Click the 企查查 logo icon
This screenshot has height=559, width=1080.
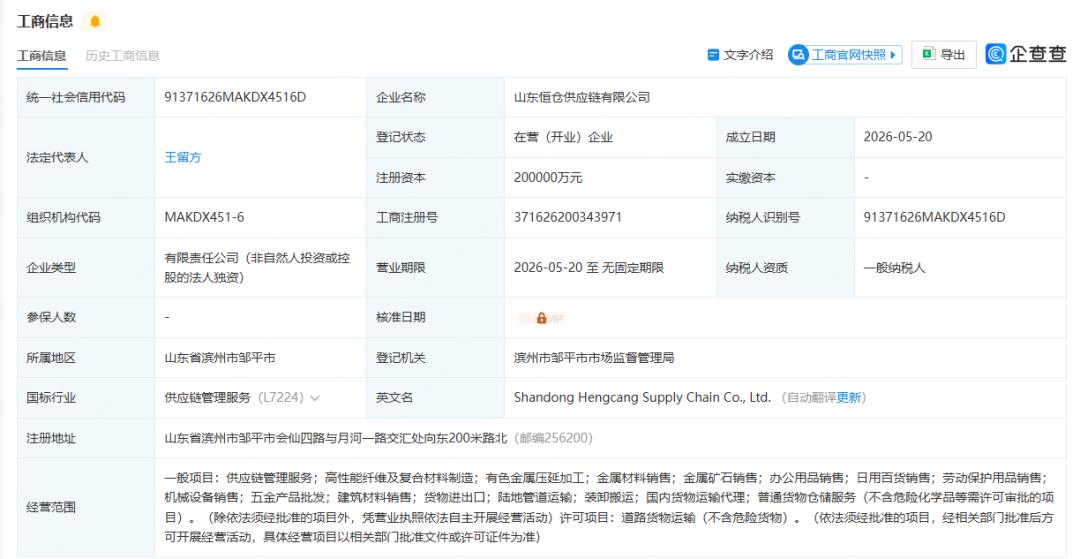(995, 54)
